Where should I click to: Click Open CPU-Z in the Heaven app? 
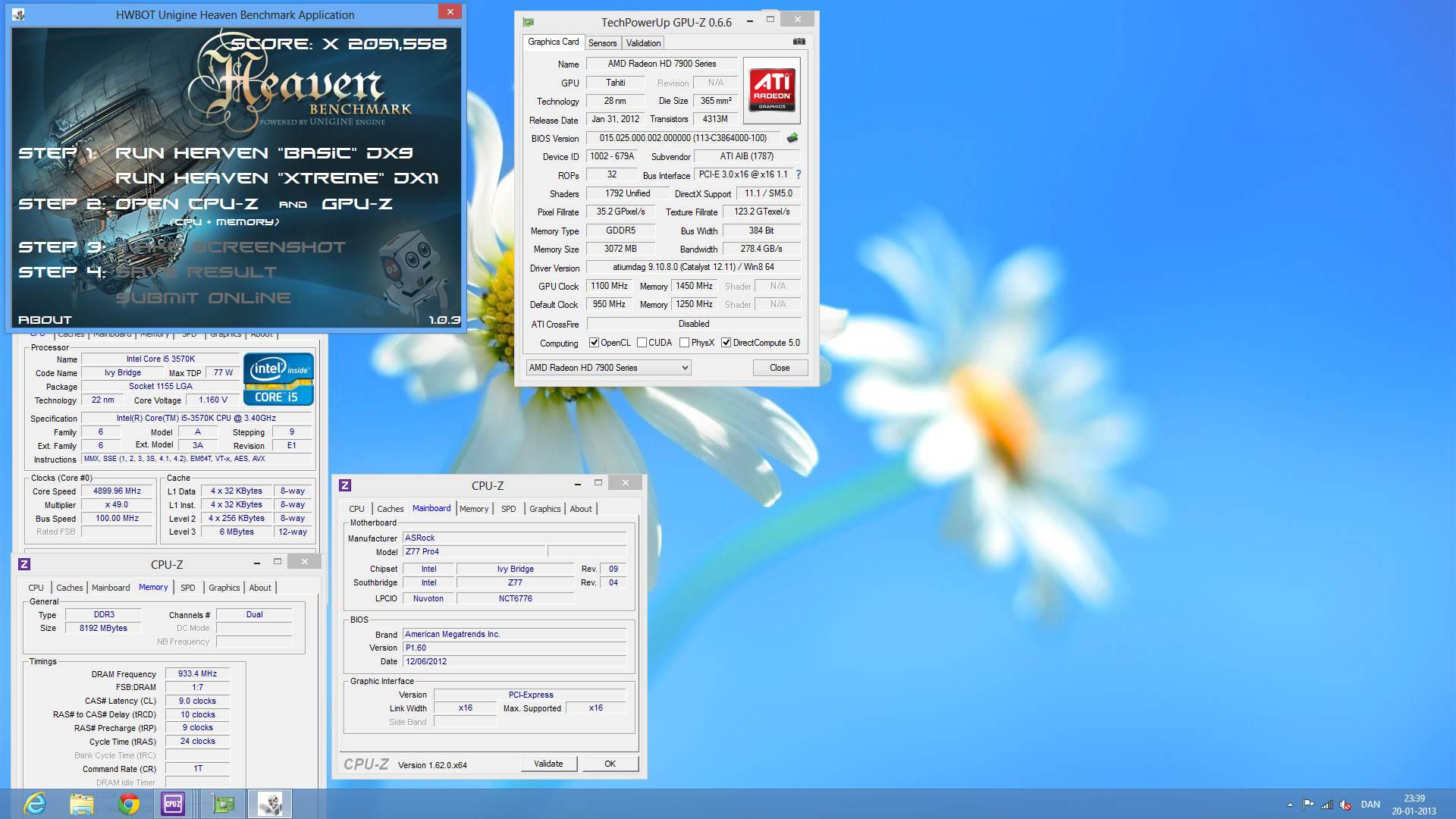click(187, 204)
